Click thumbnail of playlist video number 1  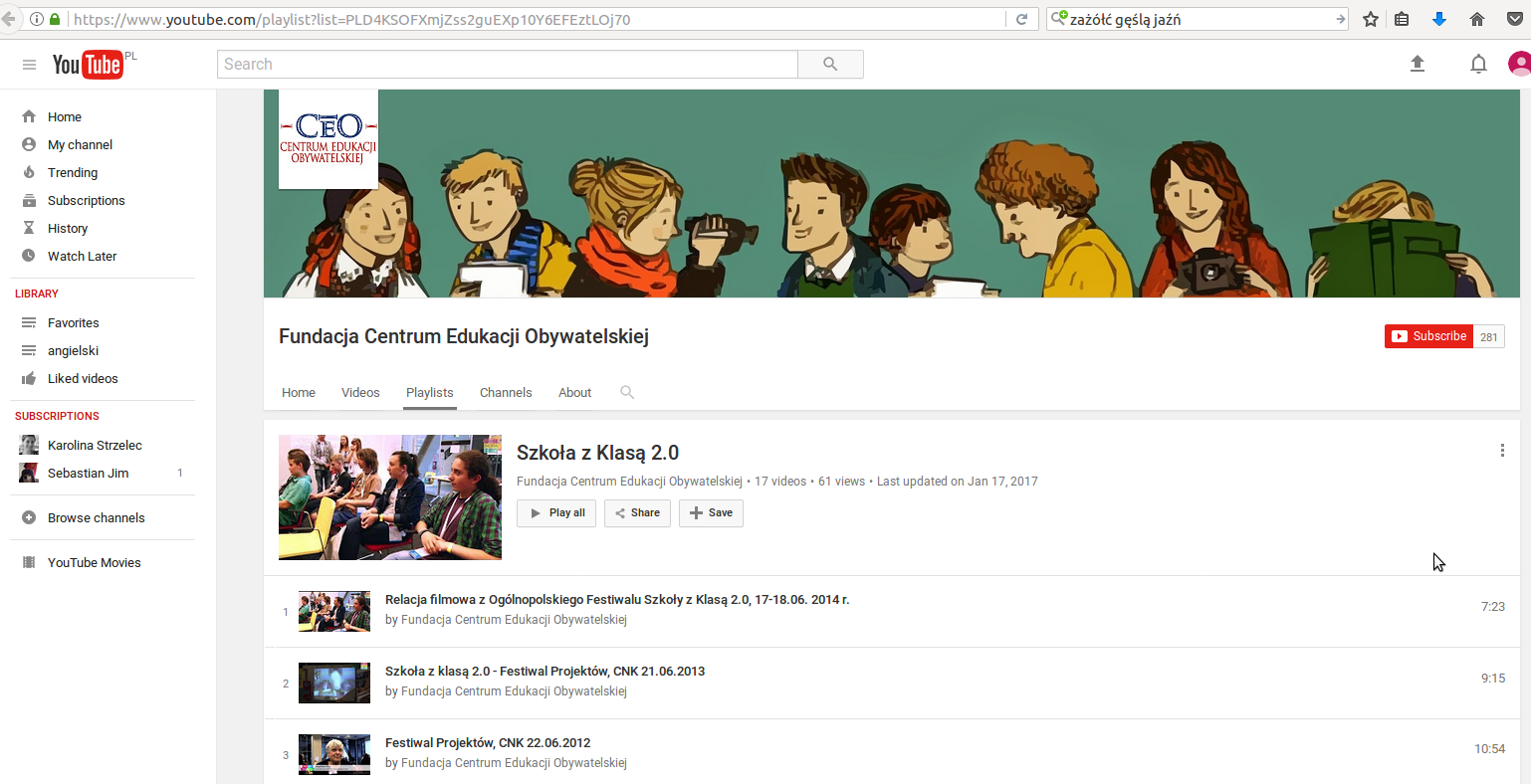pos(334,612)
